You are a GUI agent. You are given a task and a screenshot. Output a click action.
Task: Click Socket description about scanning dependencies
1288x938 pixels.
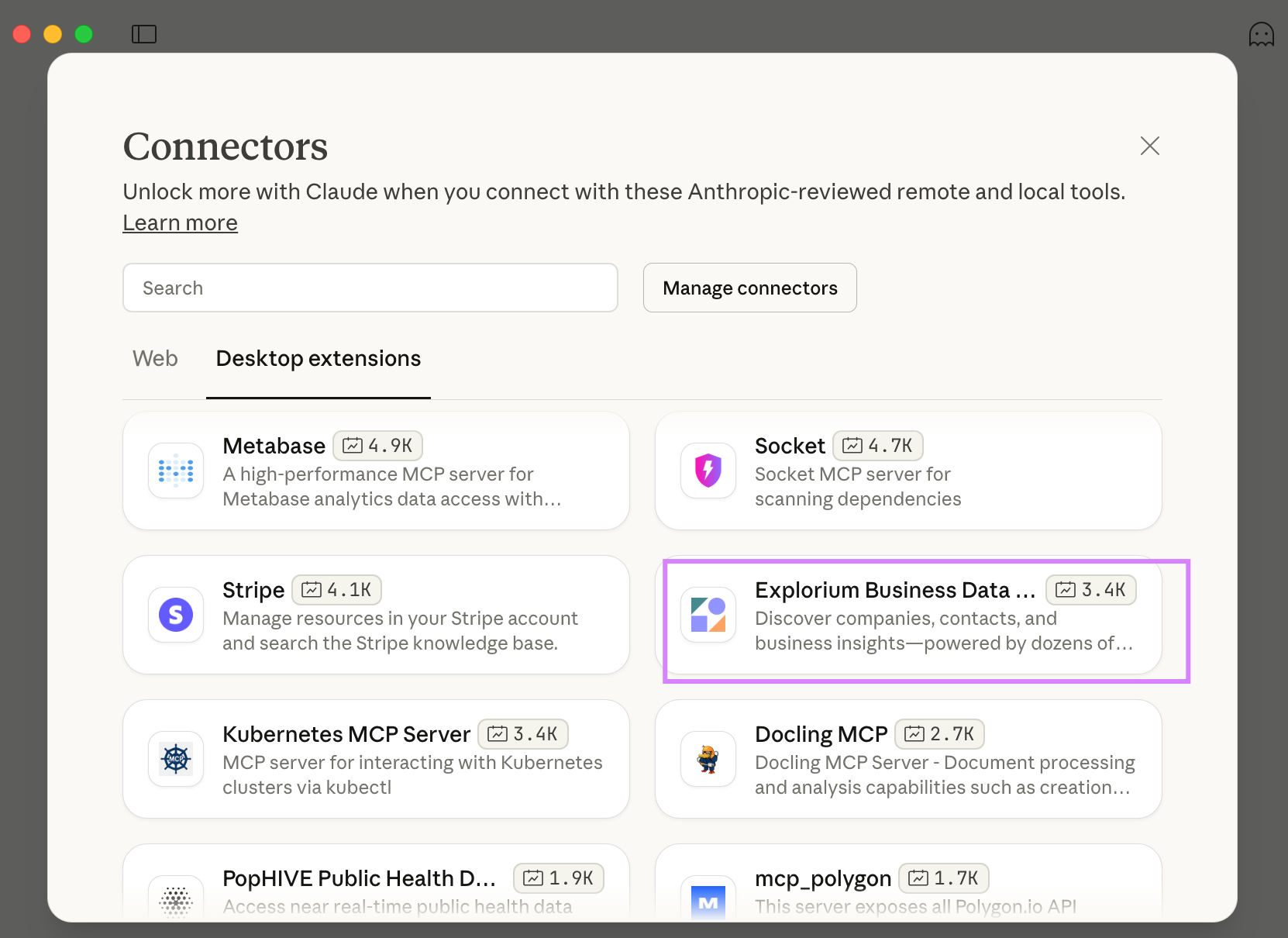tap(858, 486)
